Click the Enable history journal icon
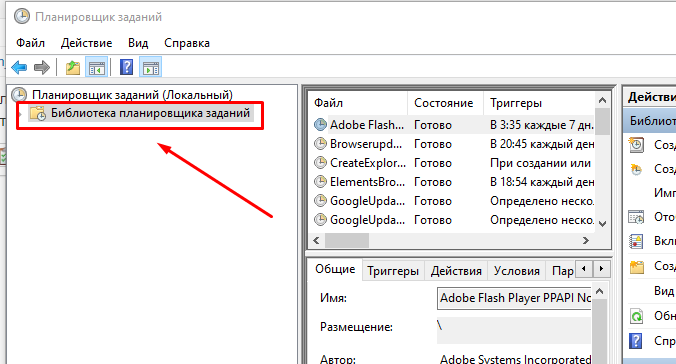 [636, 241]
